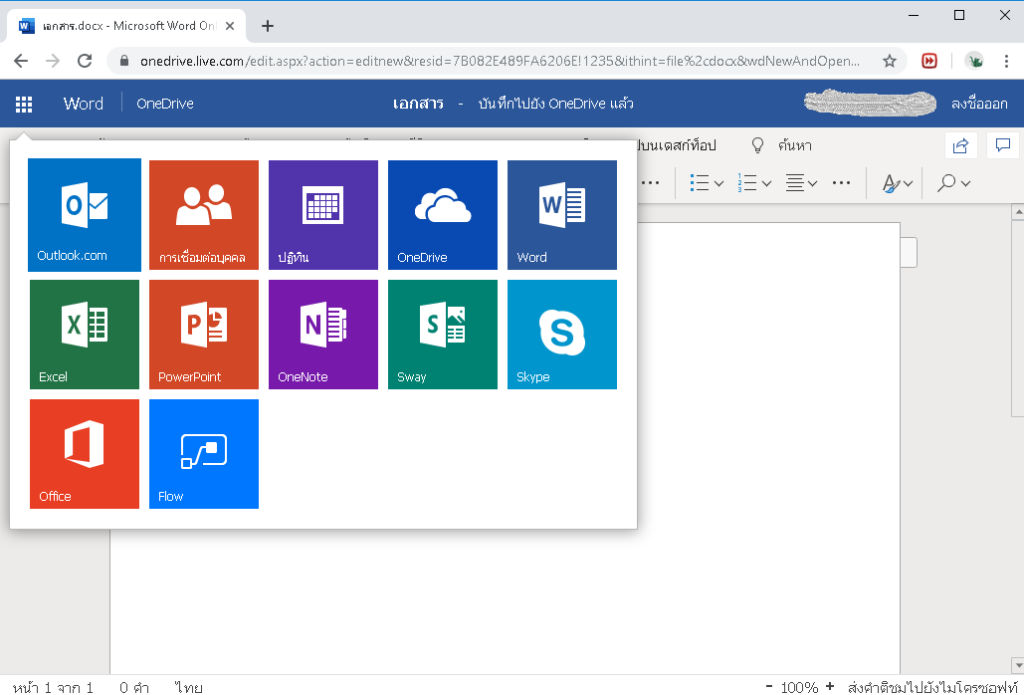Image resolution: width=1024 pixels, height=695 pixels.
Task: Apply numbered list formatting
Action: (x=747, y=184)
